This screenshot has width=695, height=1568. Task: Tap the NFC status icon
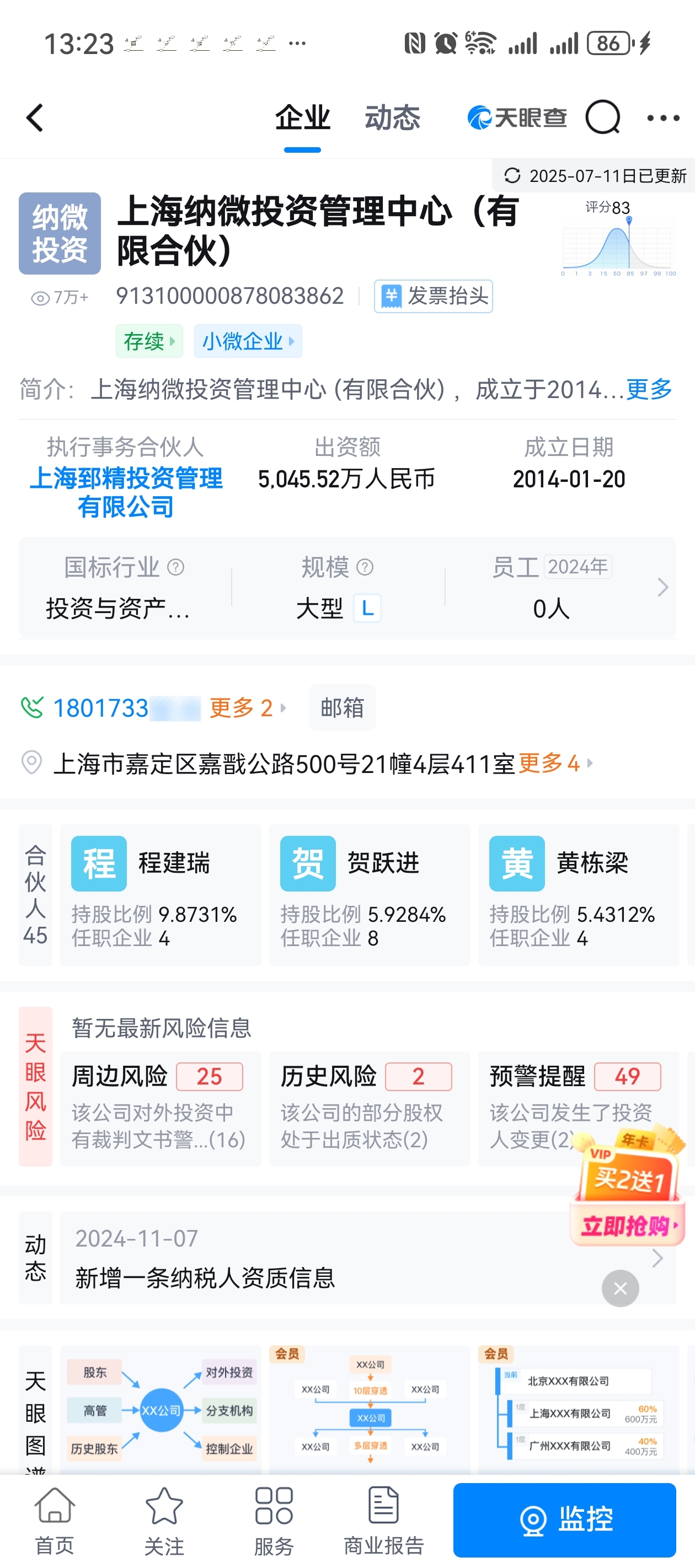coord(415,43)
